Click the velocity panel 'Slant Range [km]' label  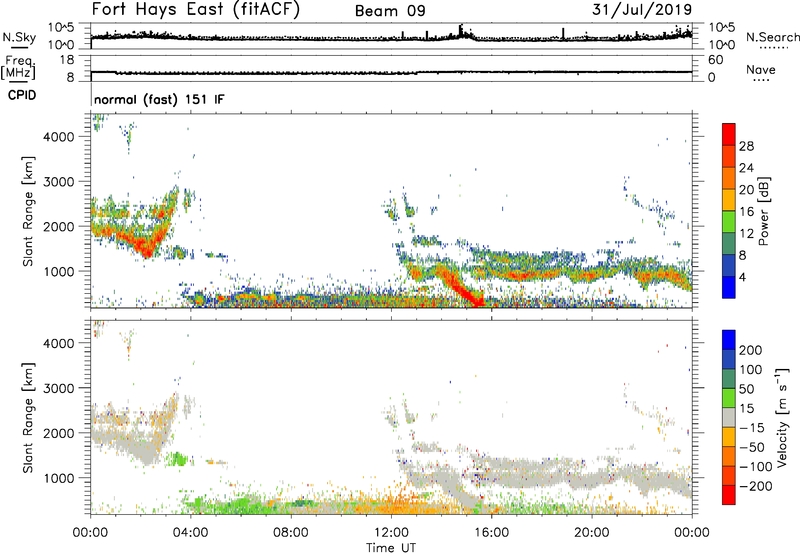(28, 417)
